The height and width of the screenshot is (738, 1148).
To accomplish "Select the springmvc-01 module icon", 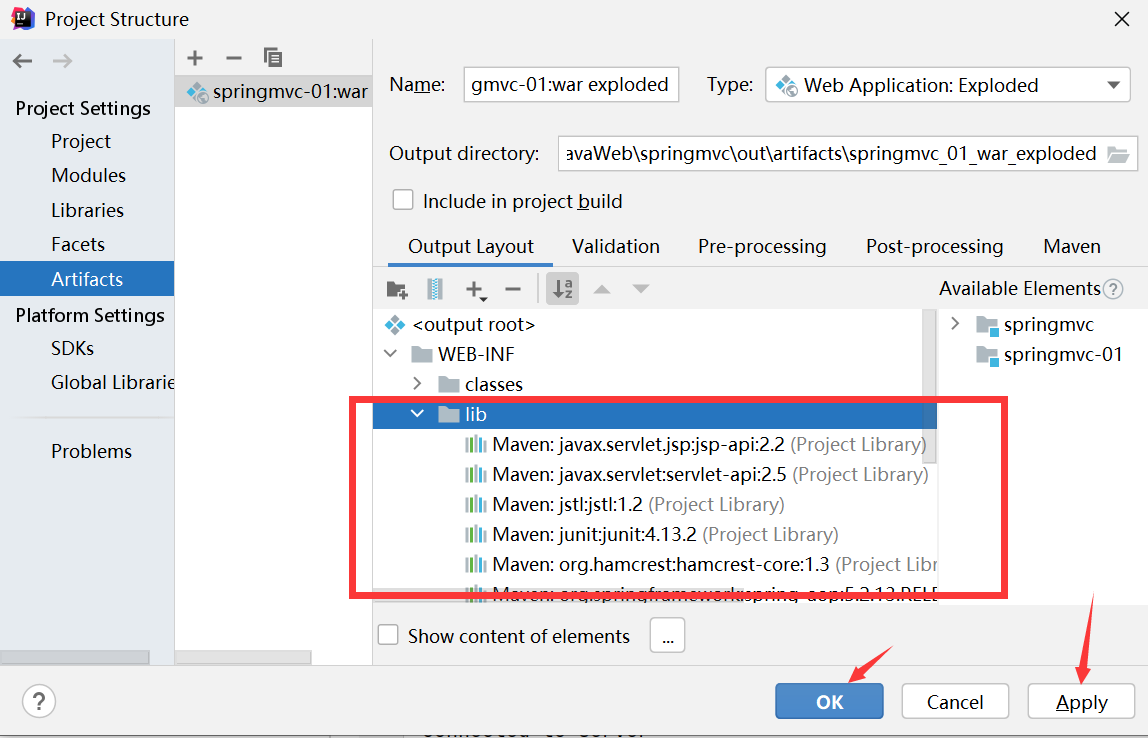I will coord(987,355).
